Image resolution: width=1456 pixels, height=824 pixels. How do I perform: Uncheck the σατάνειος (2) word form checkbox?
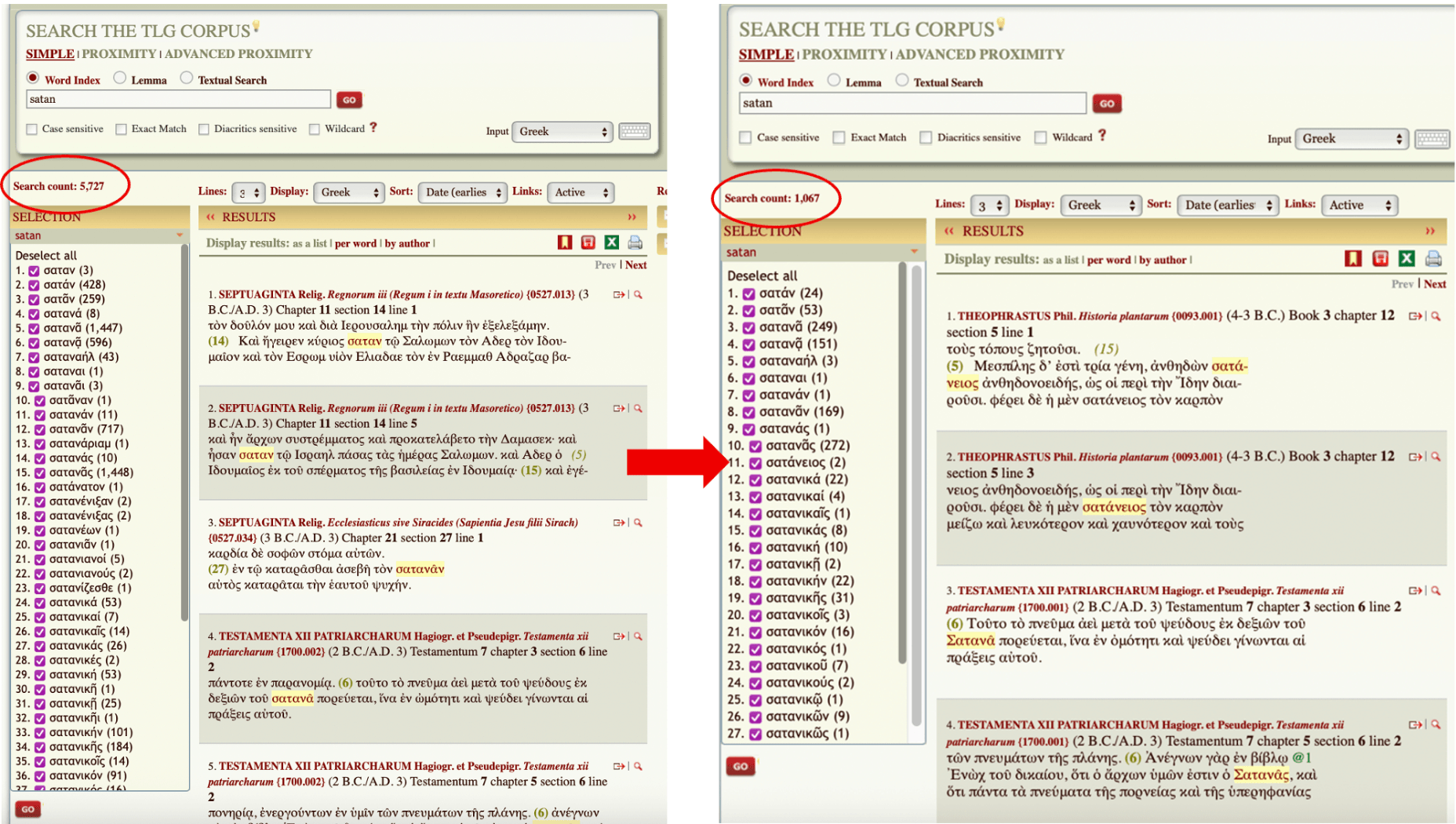pos(755,463)
